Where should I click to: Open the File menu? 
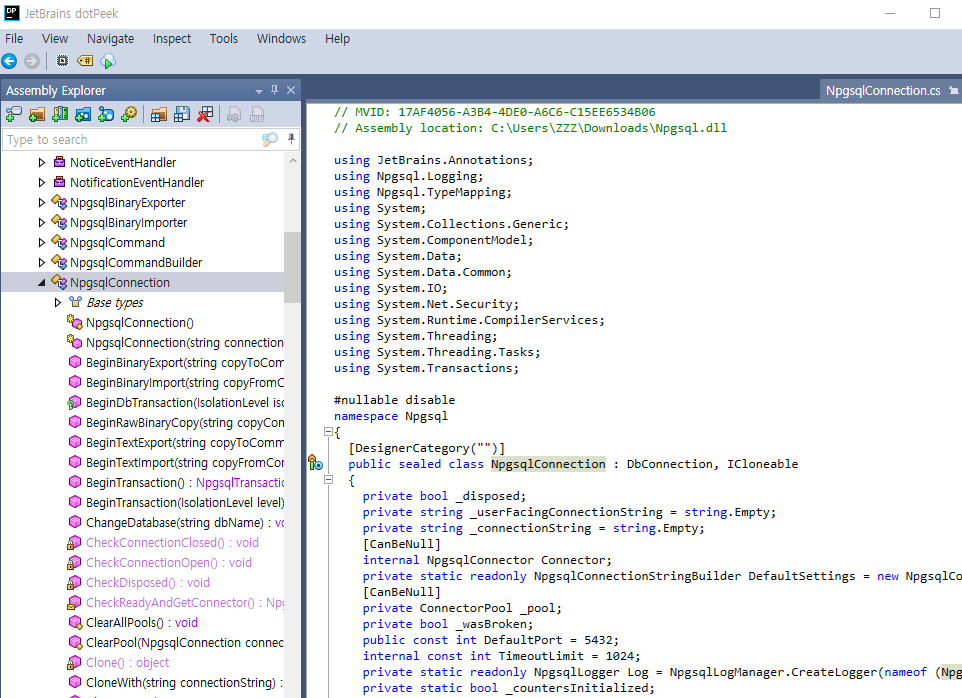pos(14,39)
